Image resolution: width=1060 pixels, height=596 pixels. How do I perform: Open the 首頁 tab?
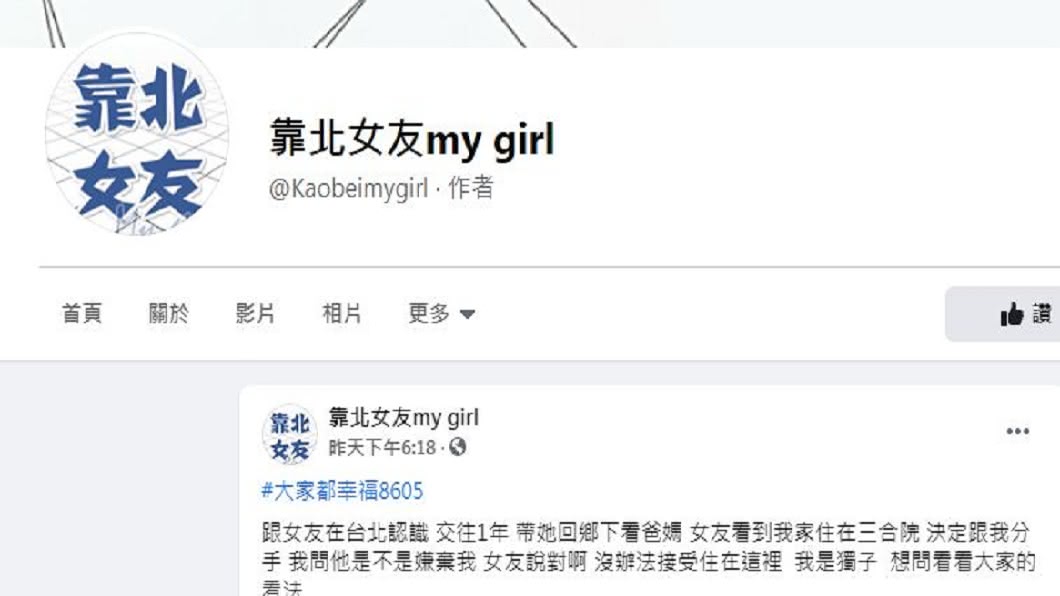point(82,314)
